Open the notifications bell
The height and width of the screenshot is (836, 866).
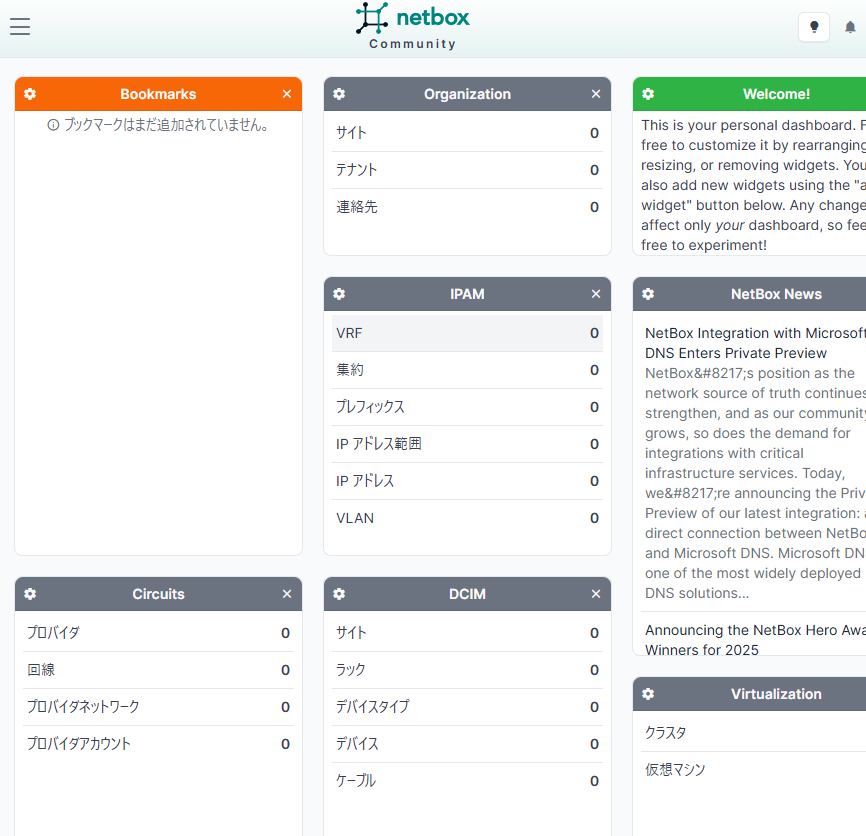point(850,27)
